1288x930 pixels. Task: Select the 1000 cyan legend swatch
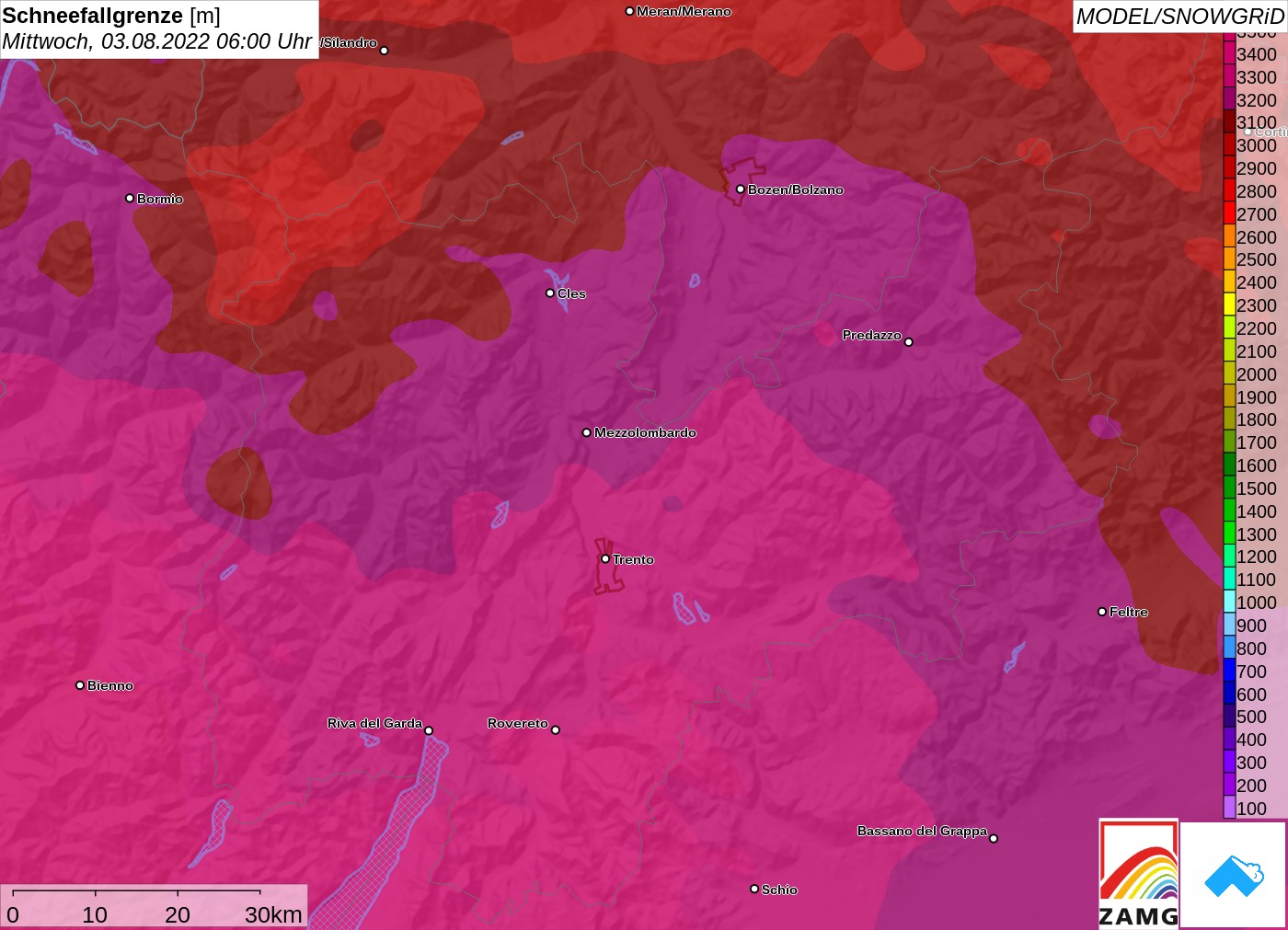(x=1229, y=602)
